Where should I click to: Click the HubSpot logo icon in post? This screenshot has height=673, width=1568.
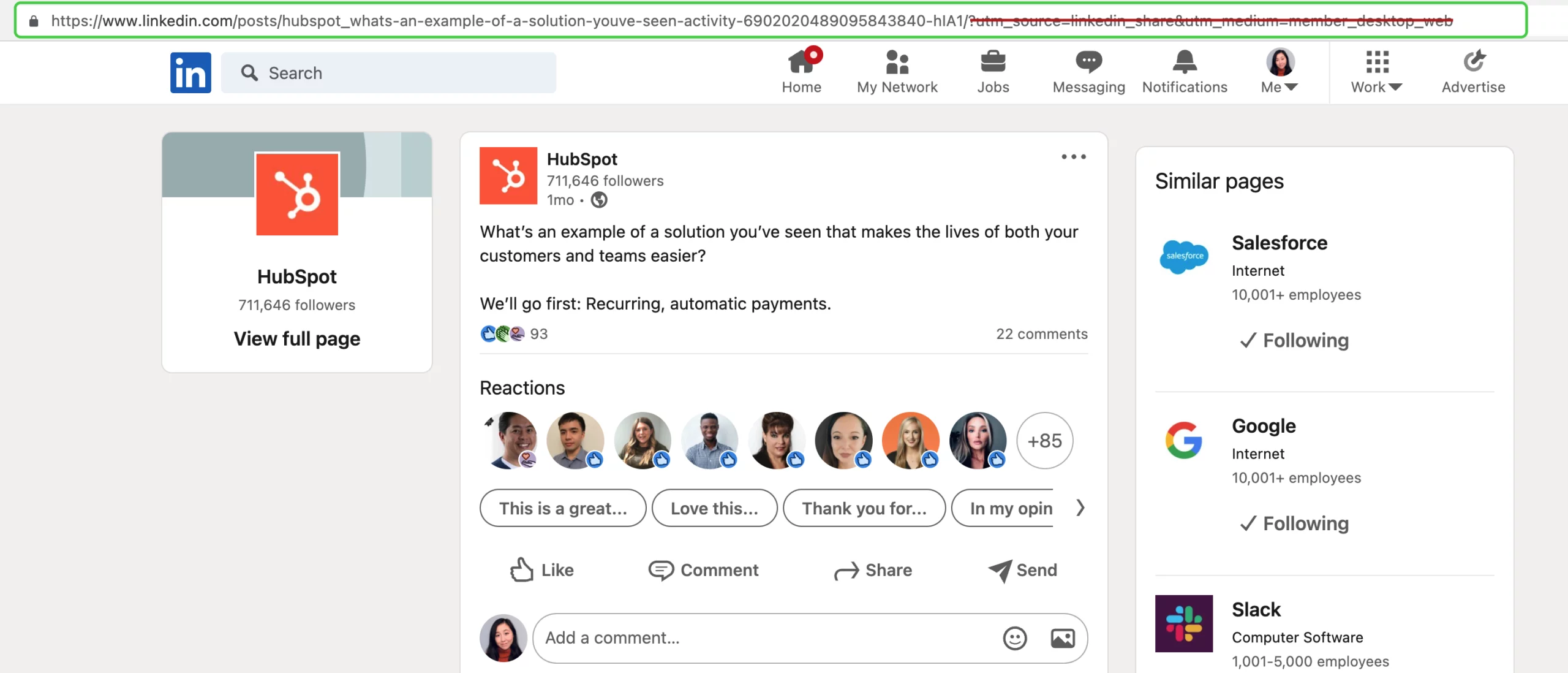coord(508,176)
